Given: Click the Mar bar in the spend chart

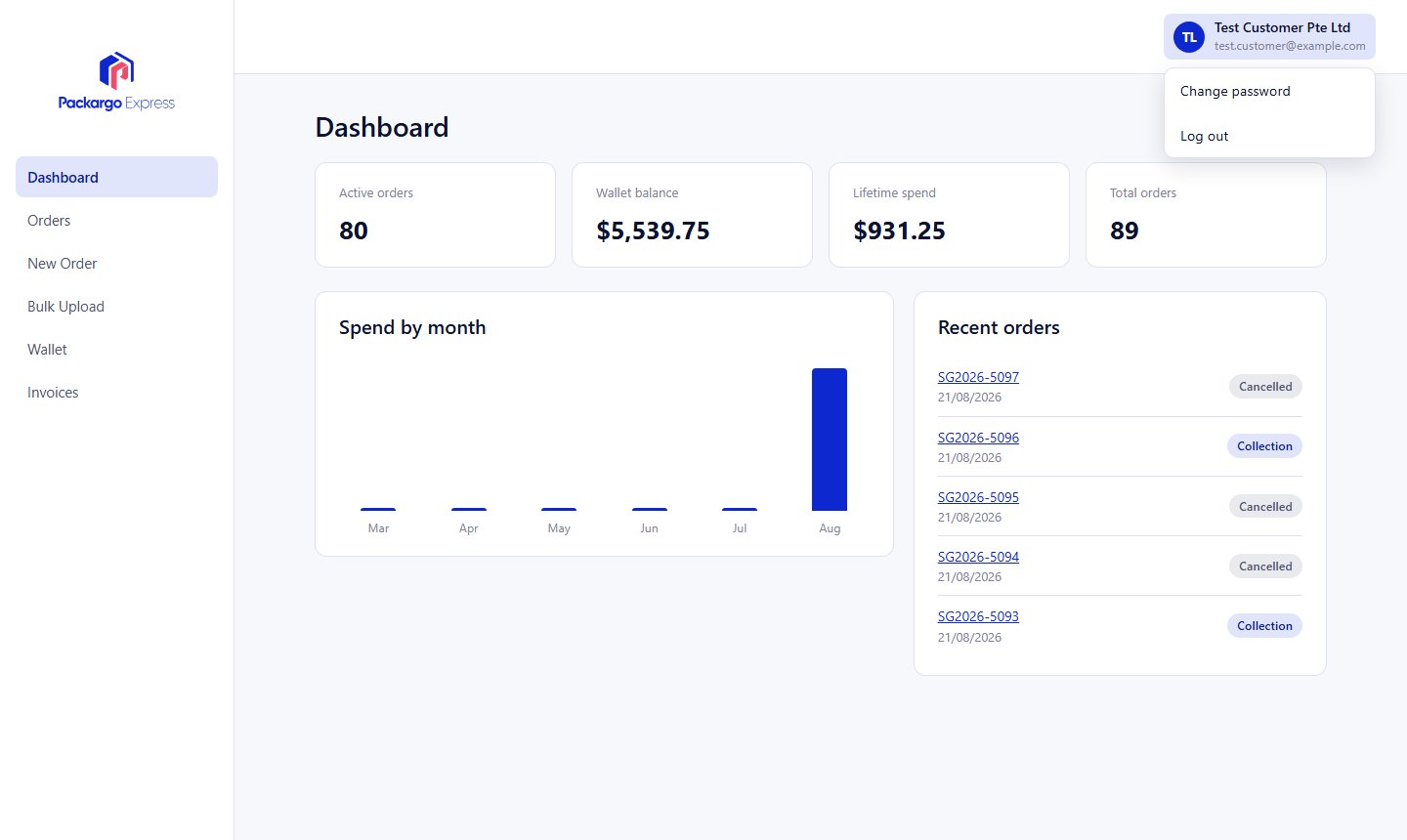Looking at the screenshot, I should point(378,509).
